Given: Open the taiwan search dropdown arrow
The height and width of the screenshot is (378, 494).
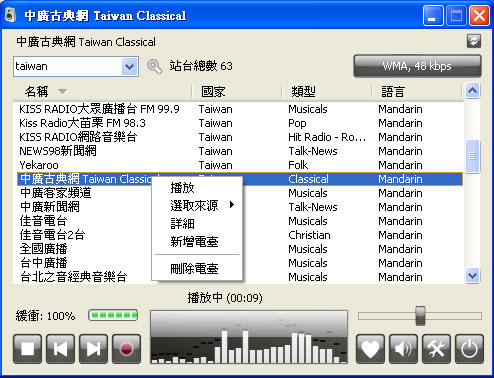Looking at the screenshot, I should pos(130,67).
